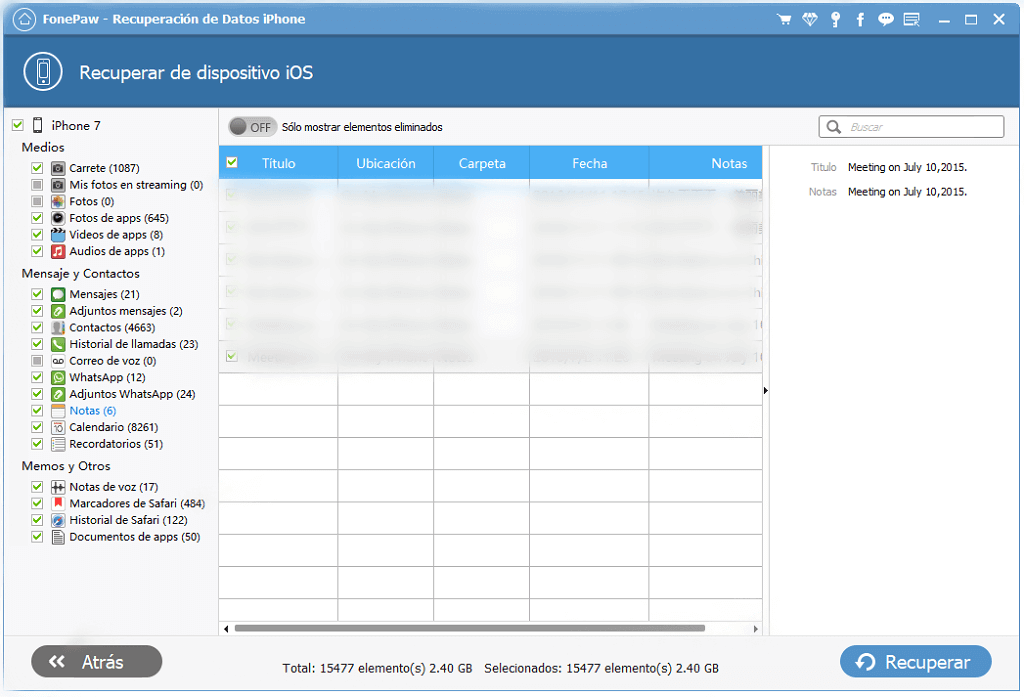This screenshot has height=697, width=1024.
Task: Sort table by Notas column
Action: pos(706,163)
